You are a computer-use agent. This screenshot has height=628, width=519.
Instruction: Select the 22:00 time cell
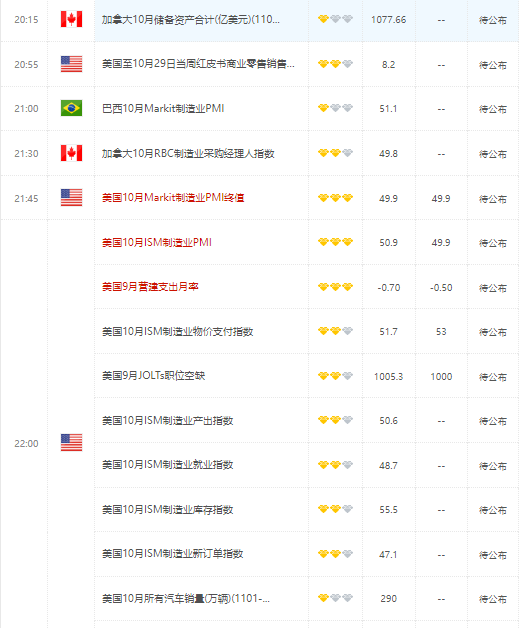26,443
